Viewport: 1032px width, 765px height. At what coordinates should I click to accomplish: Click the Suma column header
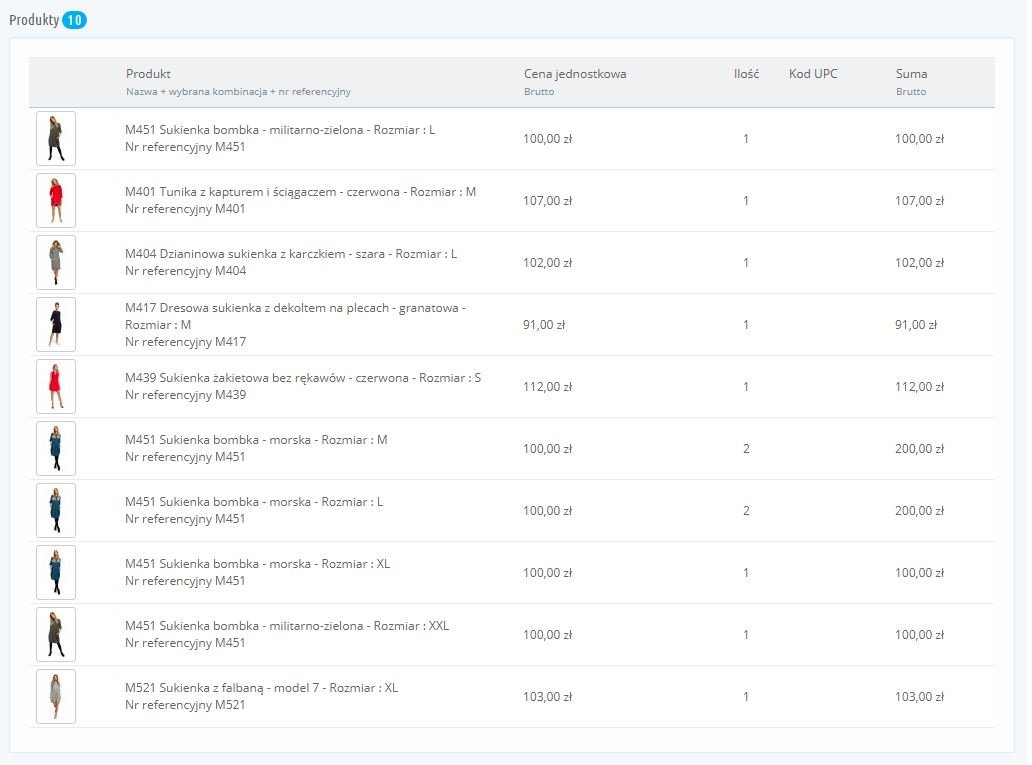[911, 74]
